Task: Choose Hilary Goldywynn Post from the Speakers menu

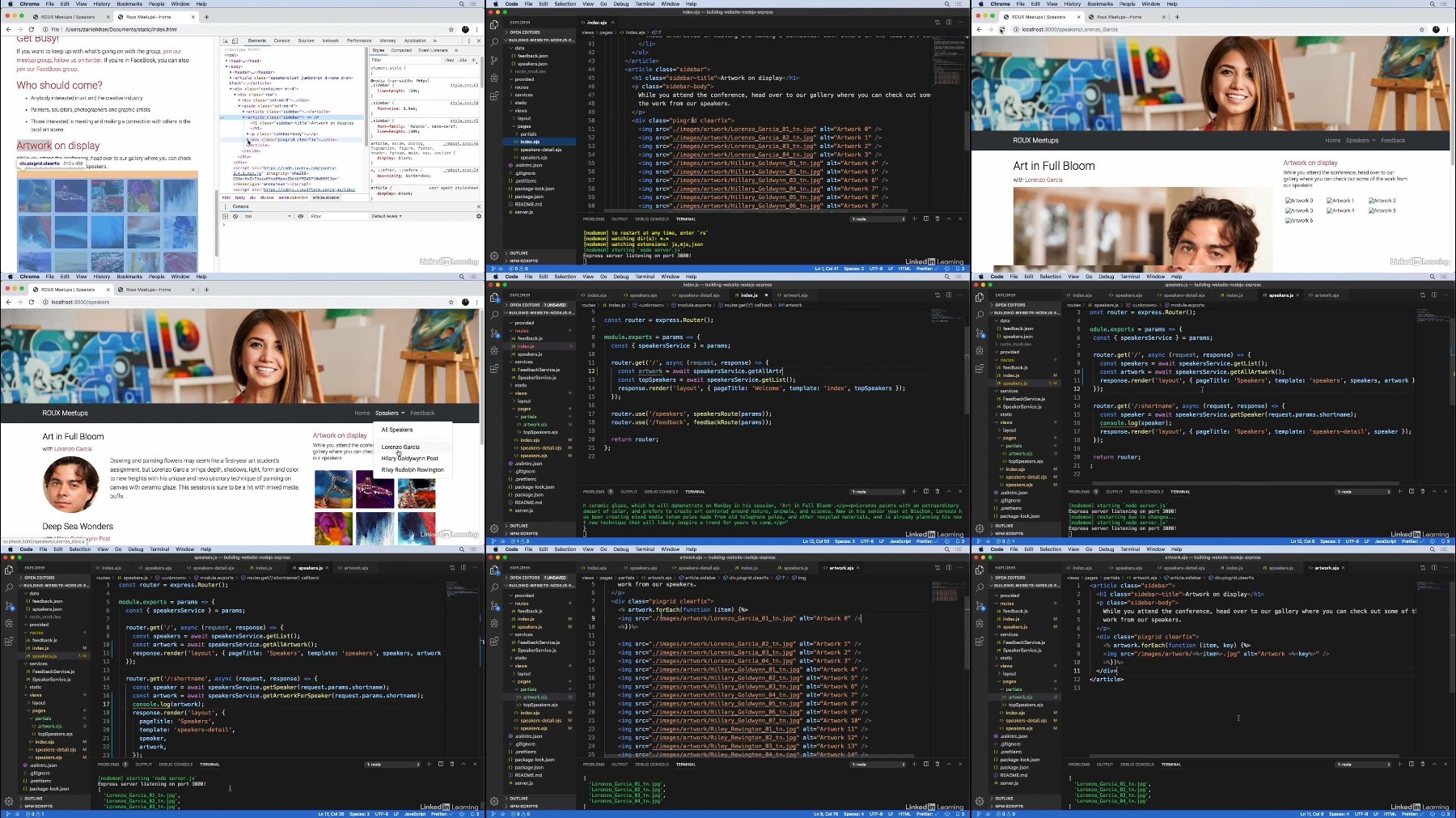Action: point(409,459)
